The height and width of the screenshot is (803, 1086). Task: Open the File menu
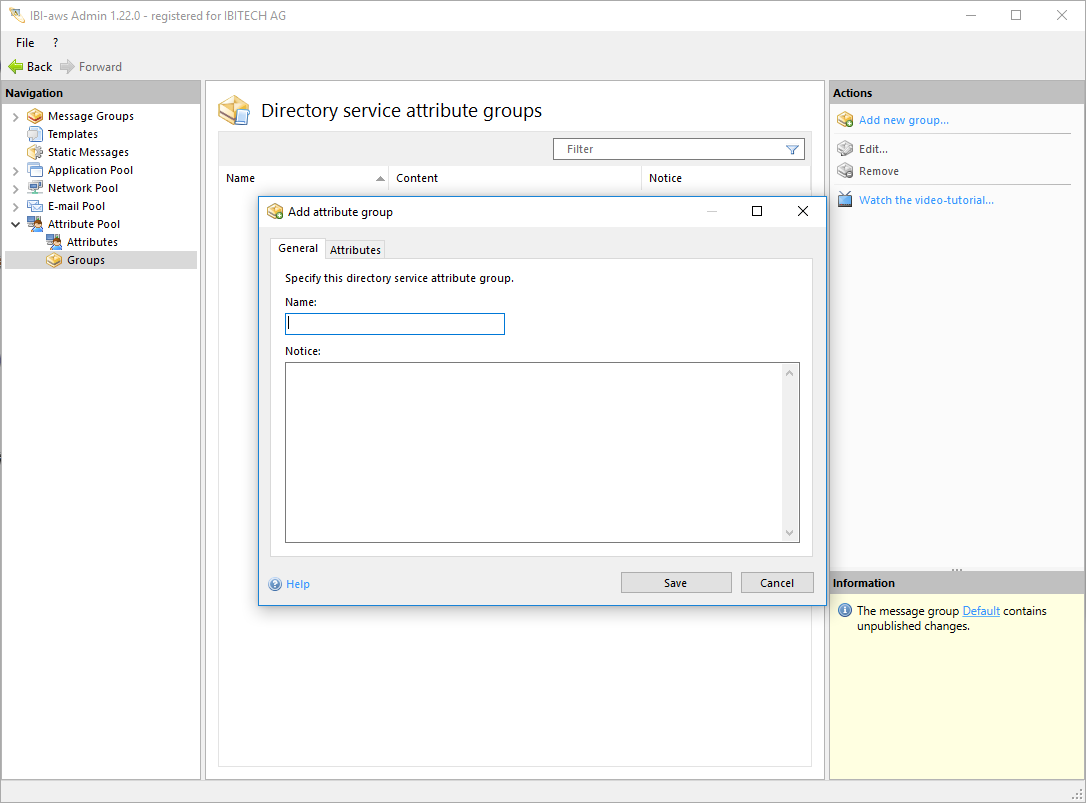click(x=25, y=43)
